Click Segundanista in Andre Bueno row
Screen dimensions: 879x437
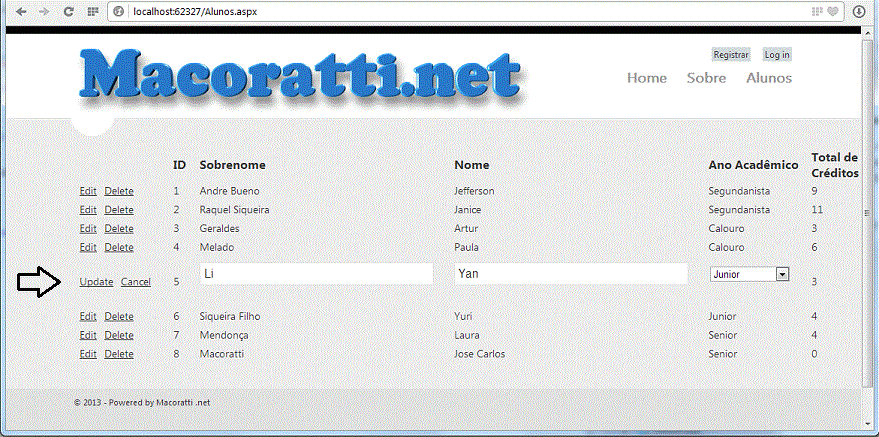coord(739,191)
